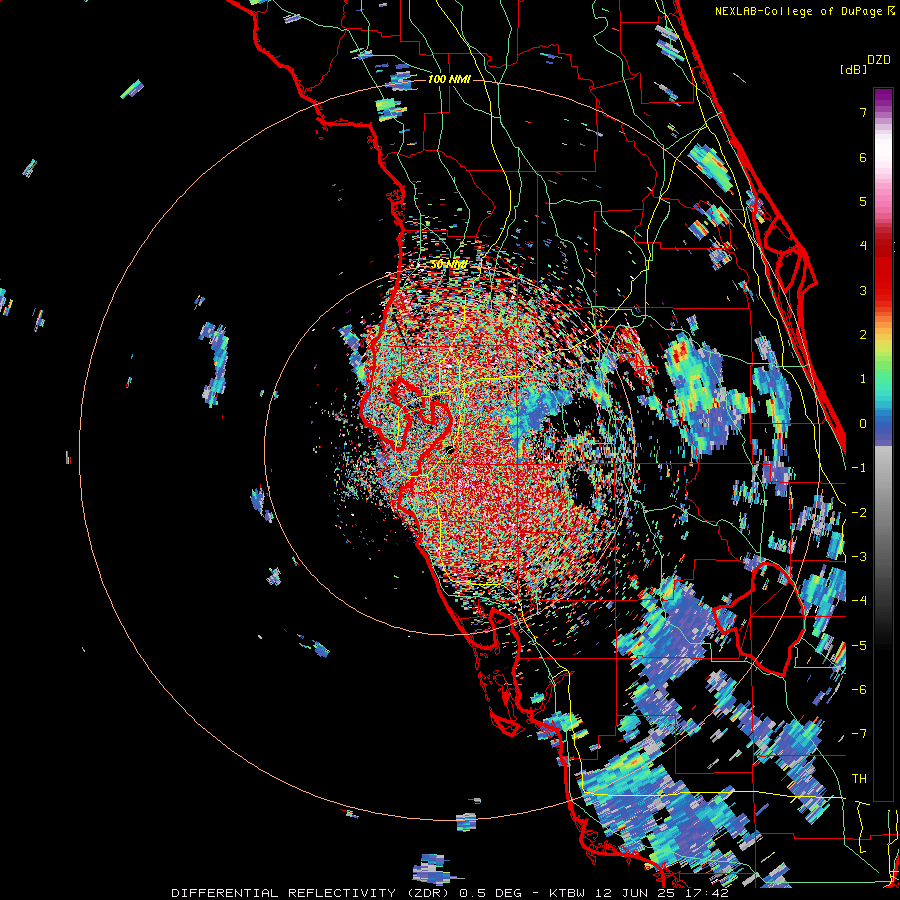Click the 0 dB scale tick label
Image resolution: width=900 pixels, height=900 pixels.
coord(863,424)
